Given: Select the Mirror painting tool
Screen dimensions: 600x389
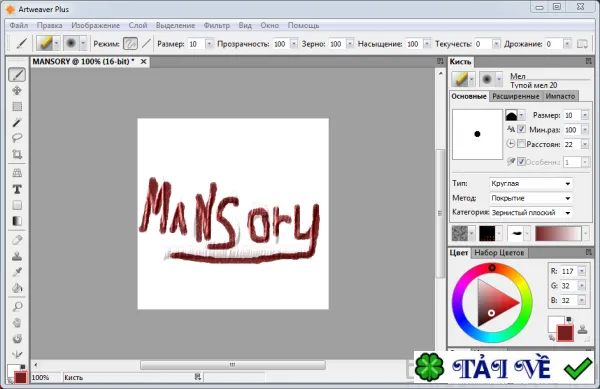Looking at the screenshot, I should coord(17,354).
